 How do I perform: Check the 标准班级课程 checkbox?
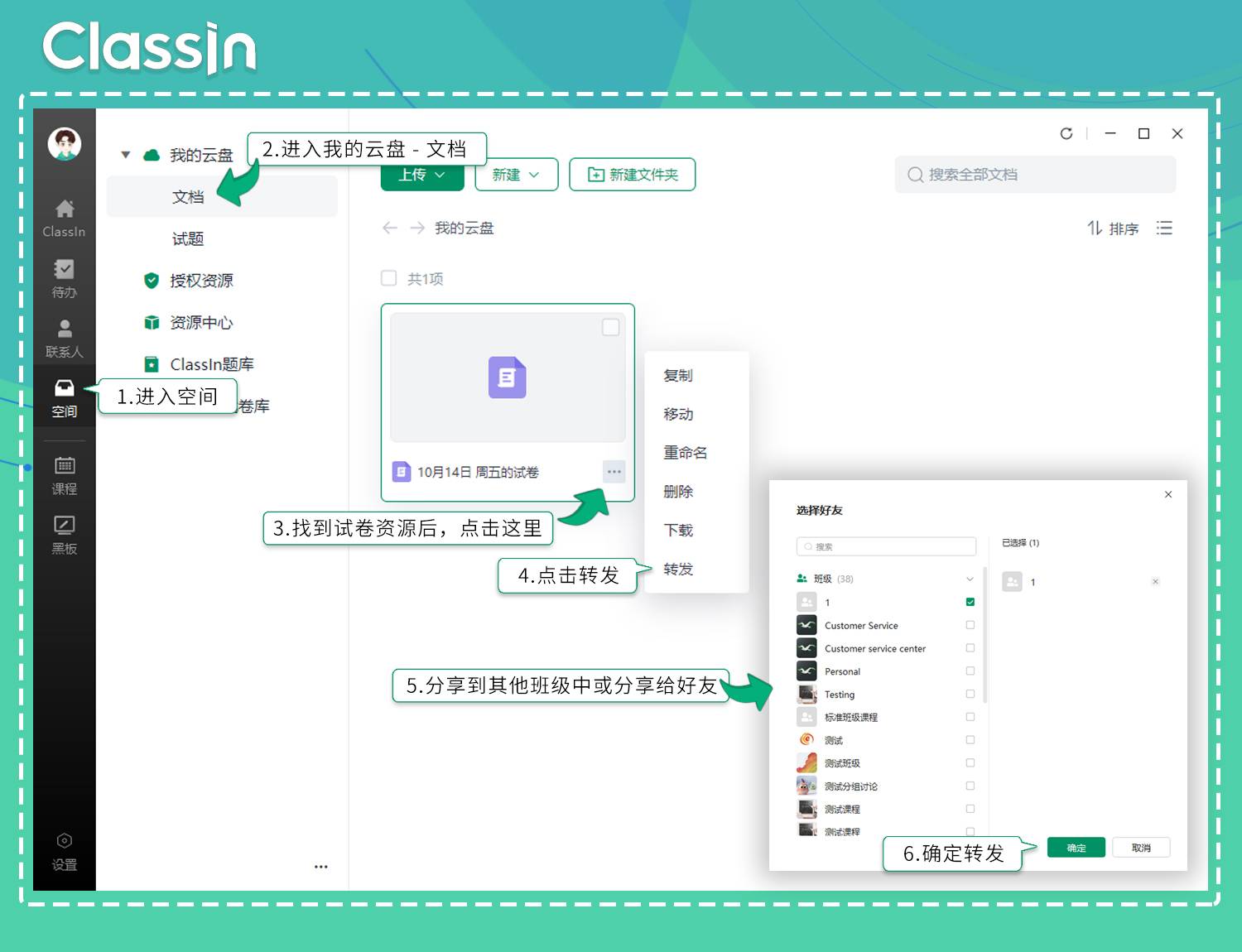pos(970,717)
